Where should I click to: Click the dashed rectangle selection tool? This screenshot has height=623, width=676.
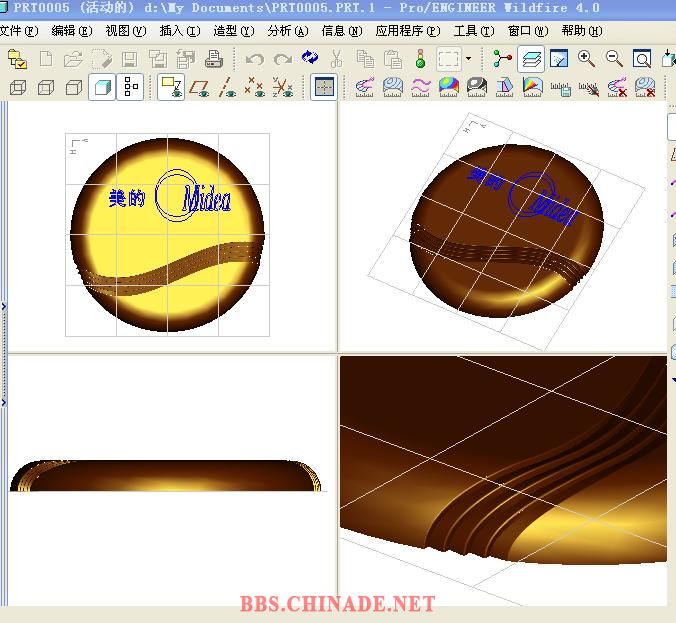coord(448,59)
